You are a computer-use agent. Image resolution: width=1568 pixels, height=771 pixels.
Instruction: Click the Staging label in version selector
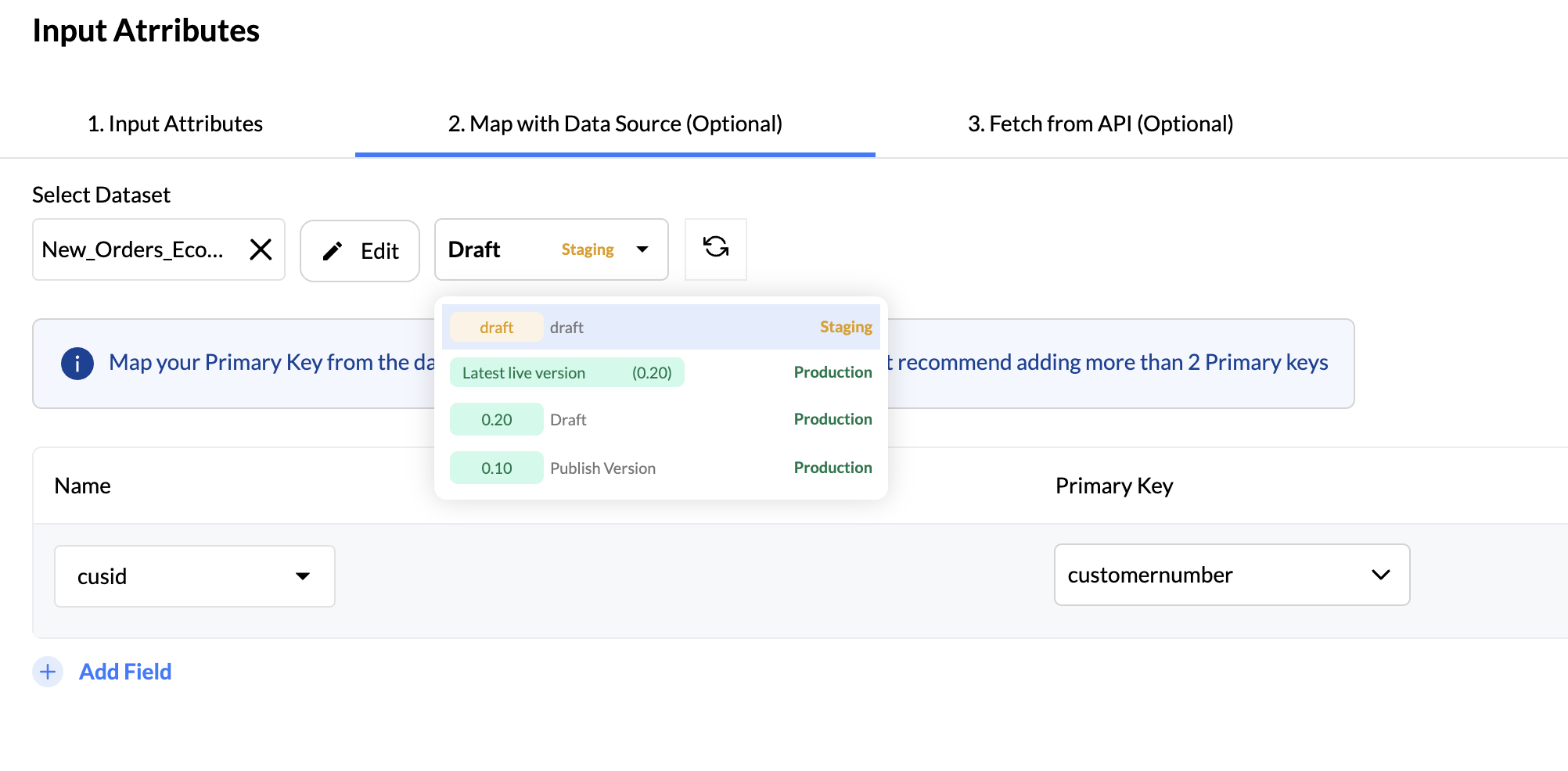pyautogui.click(x=587, y=249)
